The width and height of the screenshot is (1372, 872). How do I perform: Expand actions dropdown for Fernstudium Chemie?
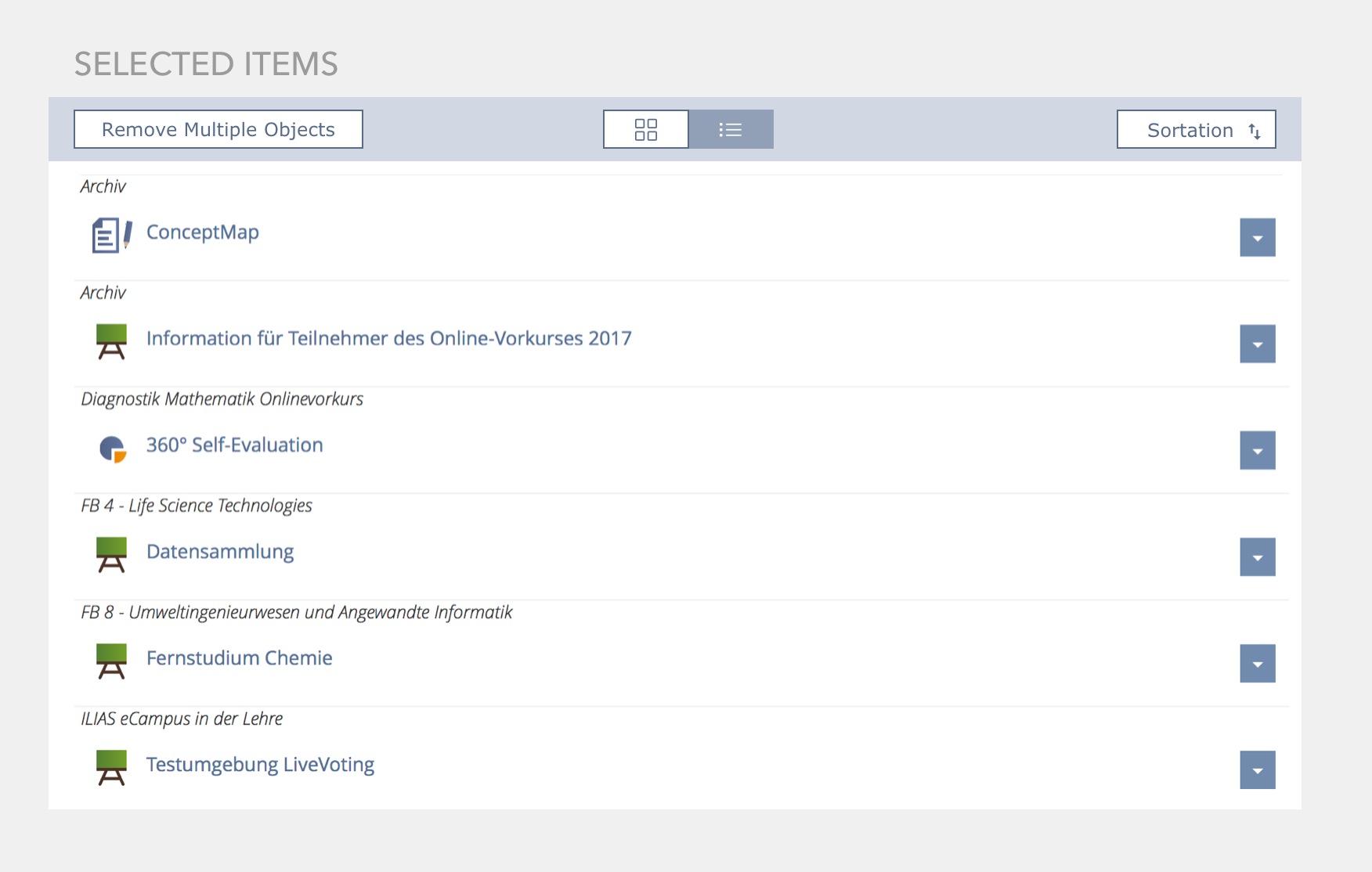(1257, 664)
